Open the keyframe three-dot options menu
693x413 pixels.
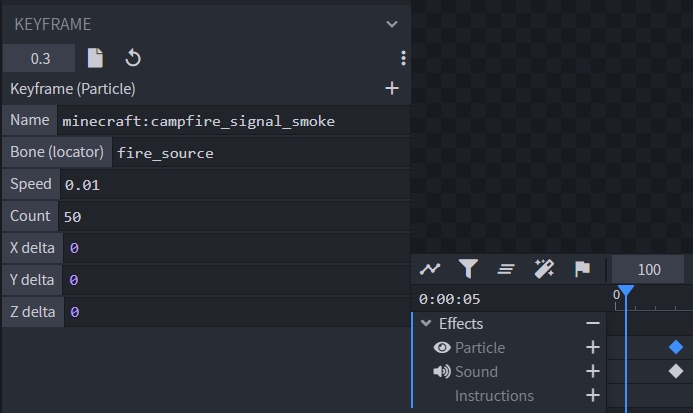click(403, 58)
